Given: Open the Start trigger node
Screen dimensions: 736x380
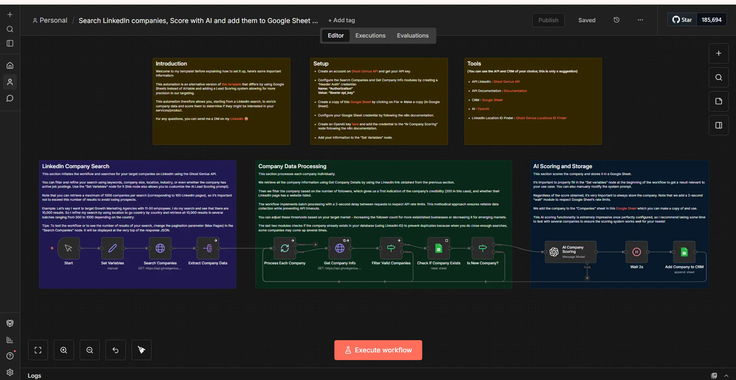Looking at the screenshot, I should (x=69, y=248).
